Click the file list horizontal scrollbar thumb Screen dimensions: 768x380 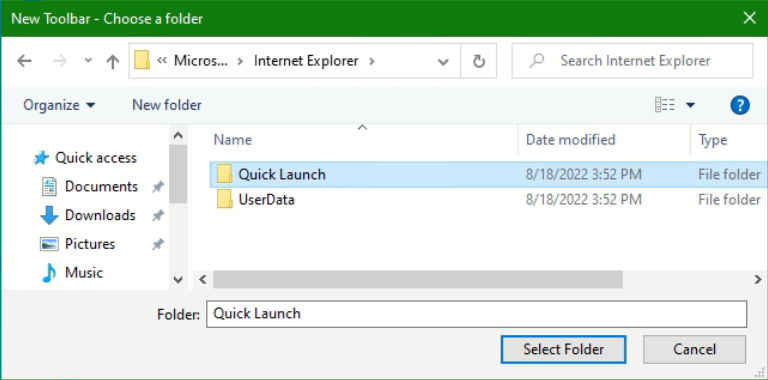coord(418,279)
